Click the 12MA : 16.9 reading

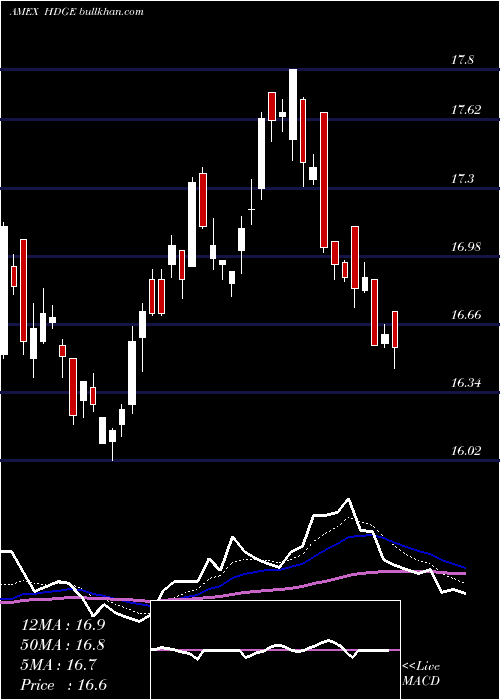(63, 625)
